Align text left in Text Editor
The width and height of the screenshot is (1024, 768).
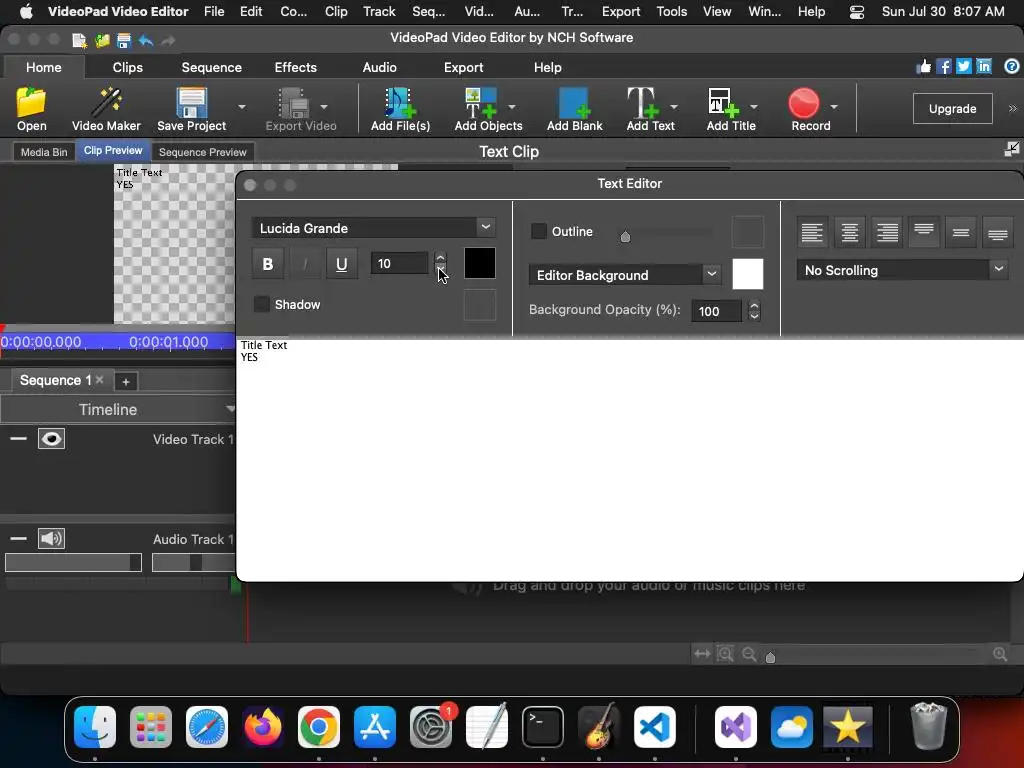click(812, 232)
